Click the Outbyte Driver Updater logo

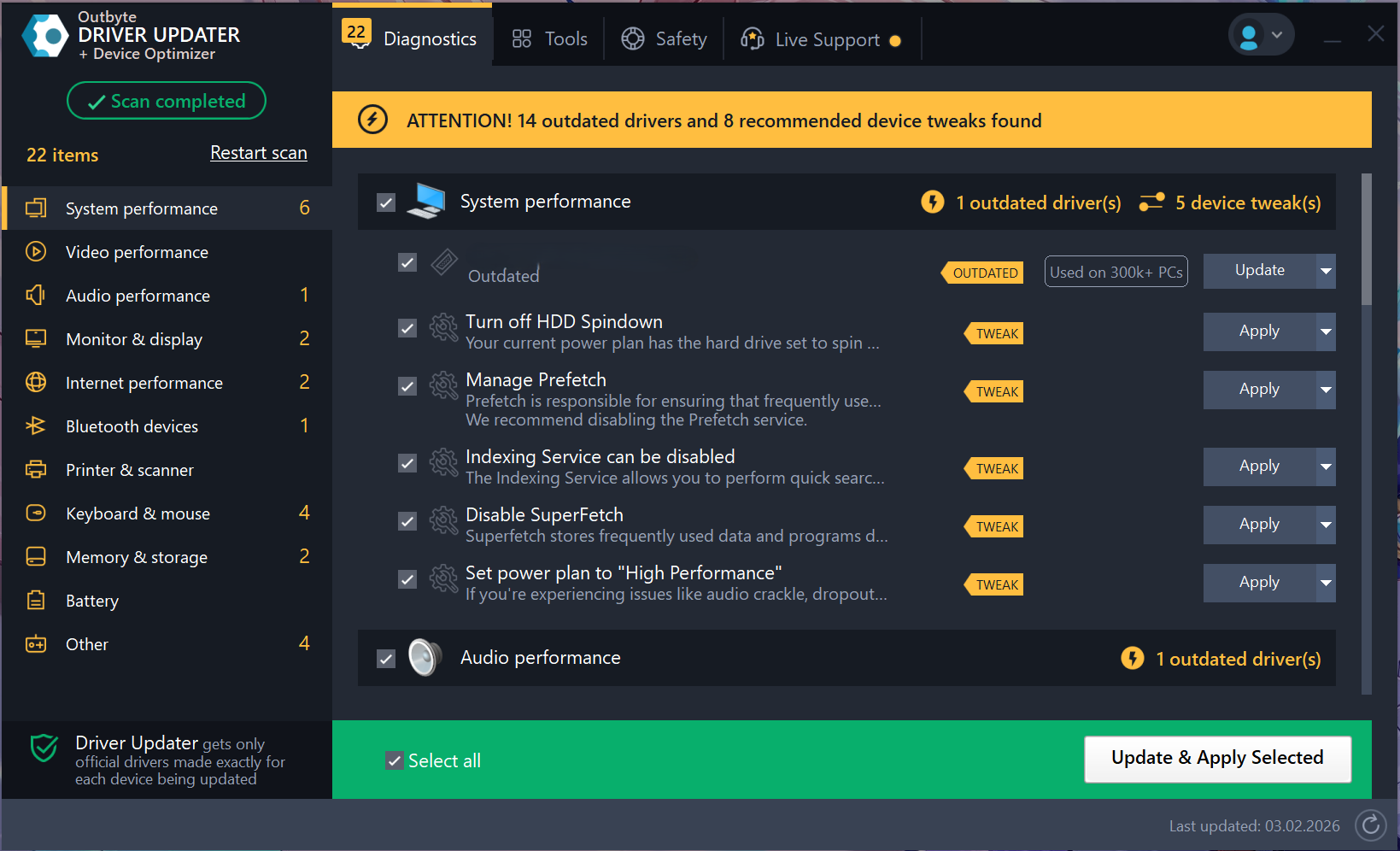tap(45, 36)
